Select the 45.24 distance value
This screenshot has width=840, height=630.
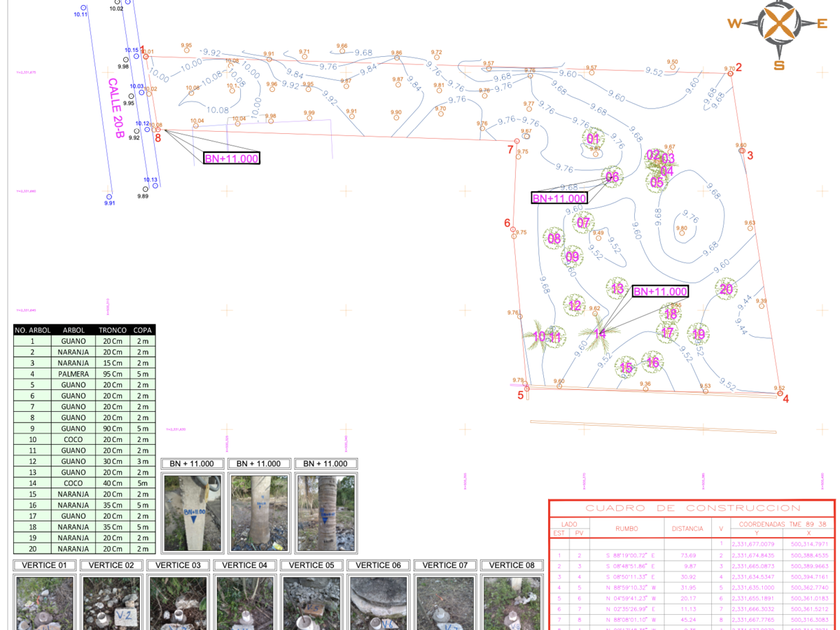pos(688,620)
